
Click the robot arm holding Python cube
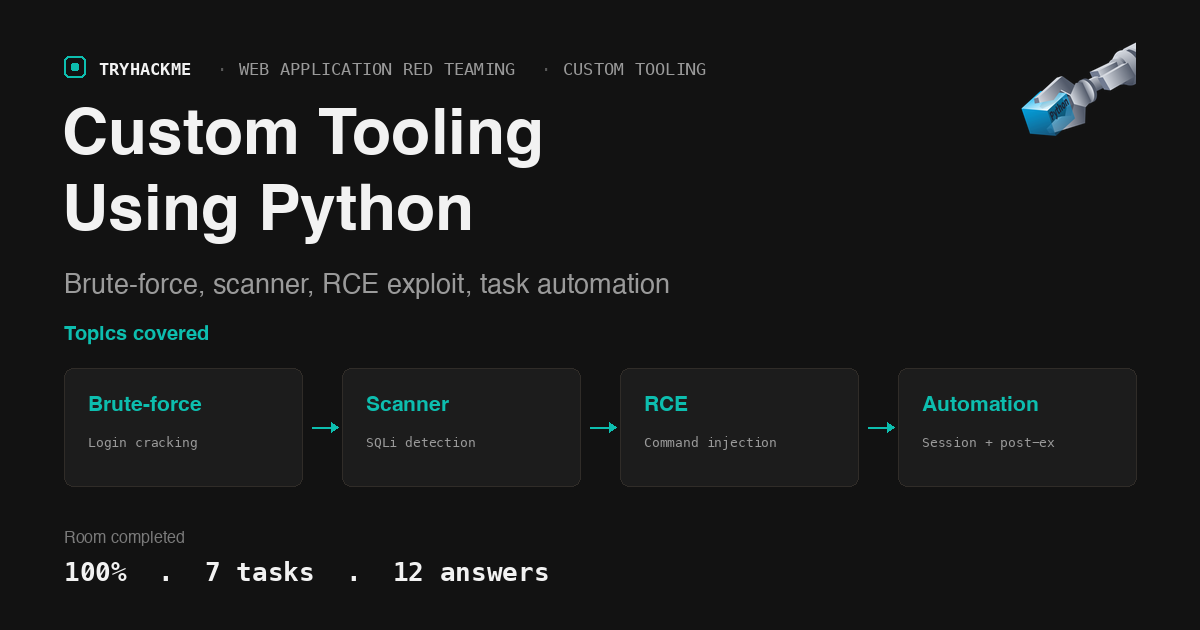(x=1079, y=89)
